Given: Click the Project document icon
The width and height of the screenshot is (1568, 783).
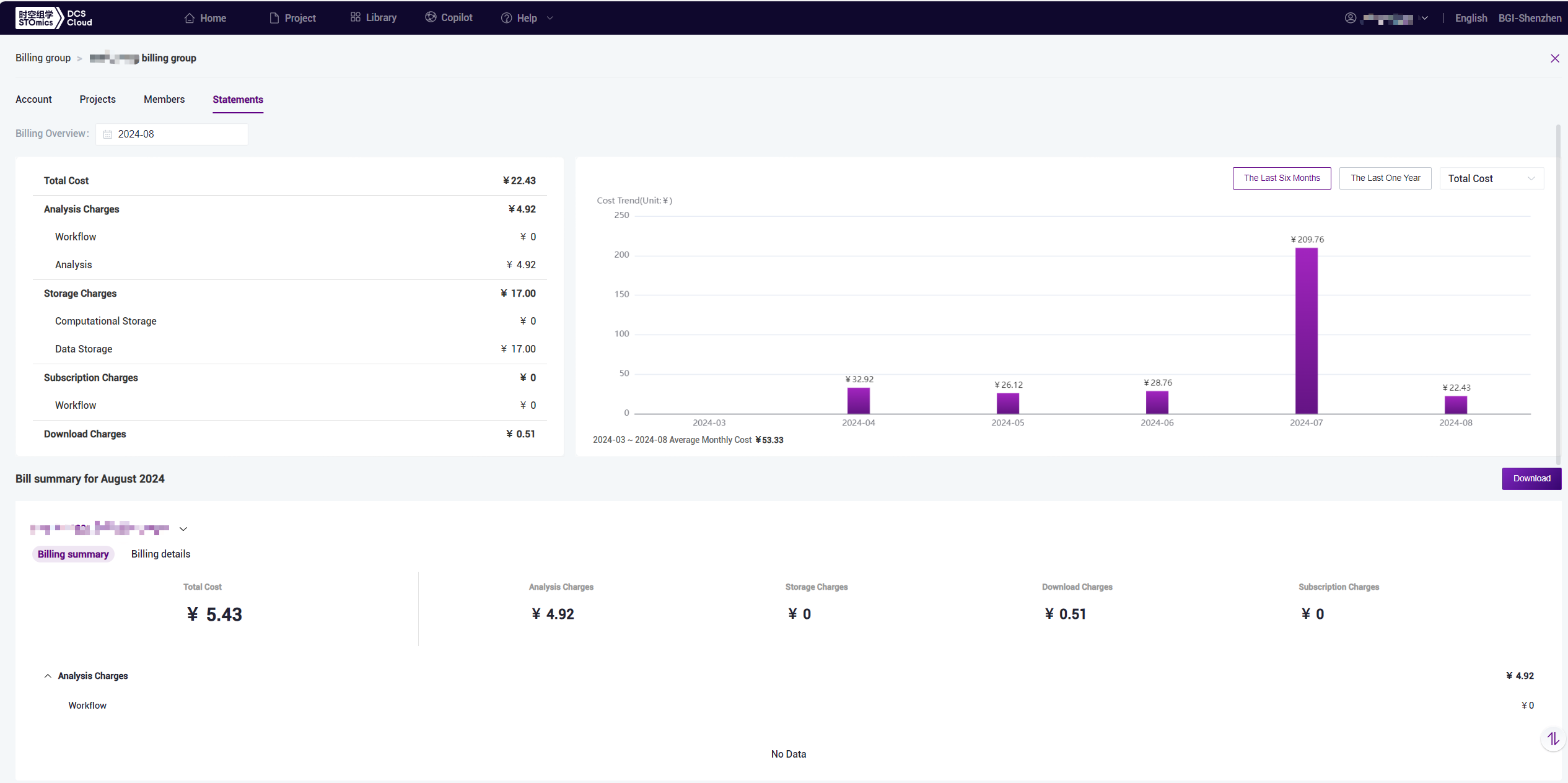Looking at the screenshot, I should (274, 18).
